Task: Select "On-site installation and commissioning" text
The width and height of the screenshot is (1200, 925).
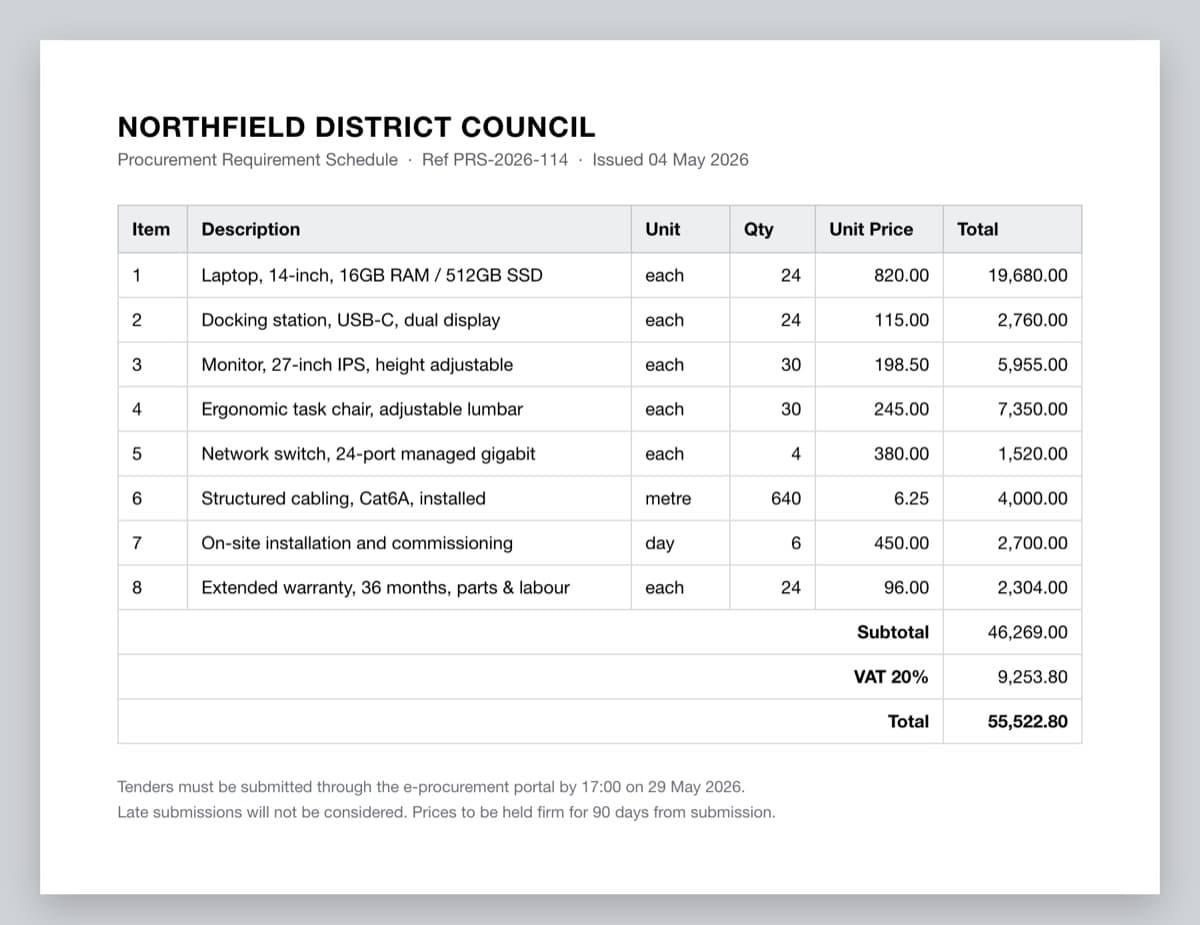Action: (357, 543)
